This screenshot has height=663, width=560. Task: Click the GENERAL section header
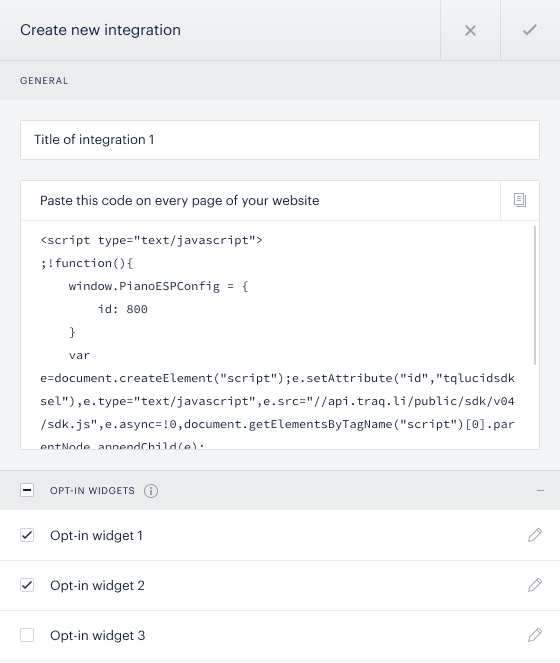[44, 81]
